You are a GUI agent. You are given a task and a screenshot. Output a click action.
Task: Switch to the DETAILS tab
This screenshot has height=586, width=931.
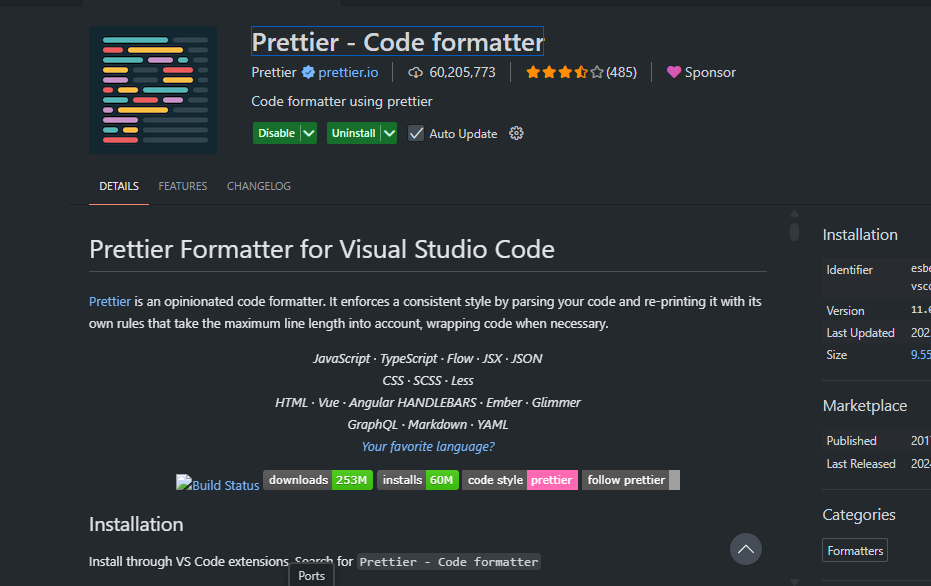[119, 186]
